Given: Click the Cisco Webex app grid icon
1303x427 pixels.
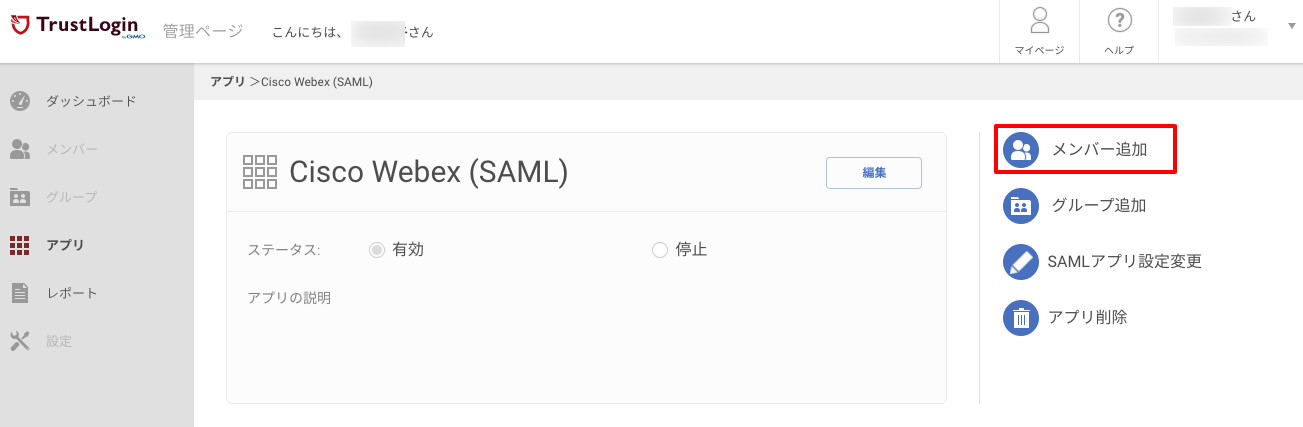Looking at the screenshot, I should [x=260, y=172].
